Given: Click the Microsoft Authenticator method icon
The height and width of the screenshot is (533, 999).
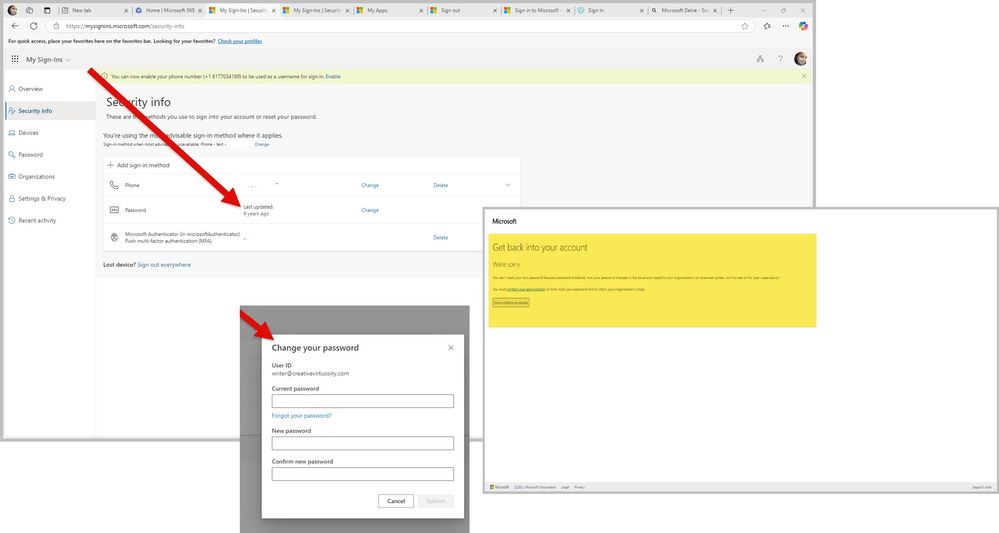Looking at the screenshot, I should coord(114,237).
